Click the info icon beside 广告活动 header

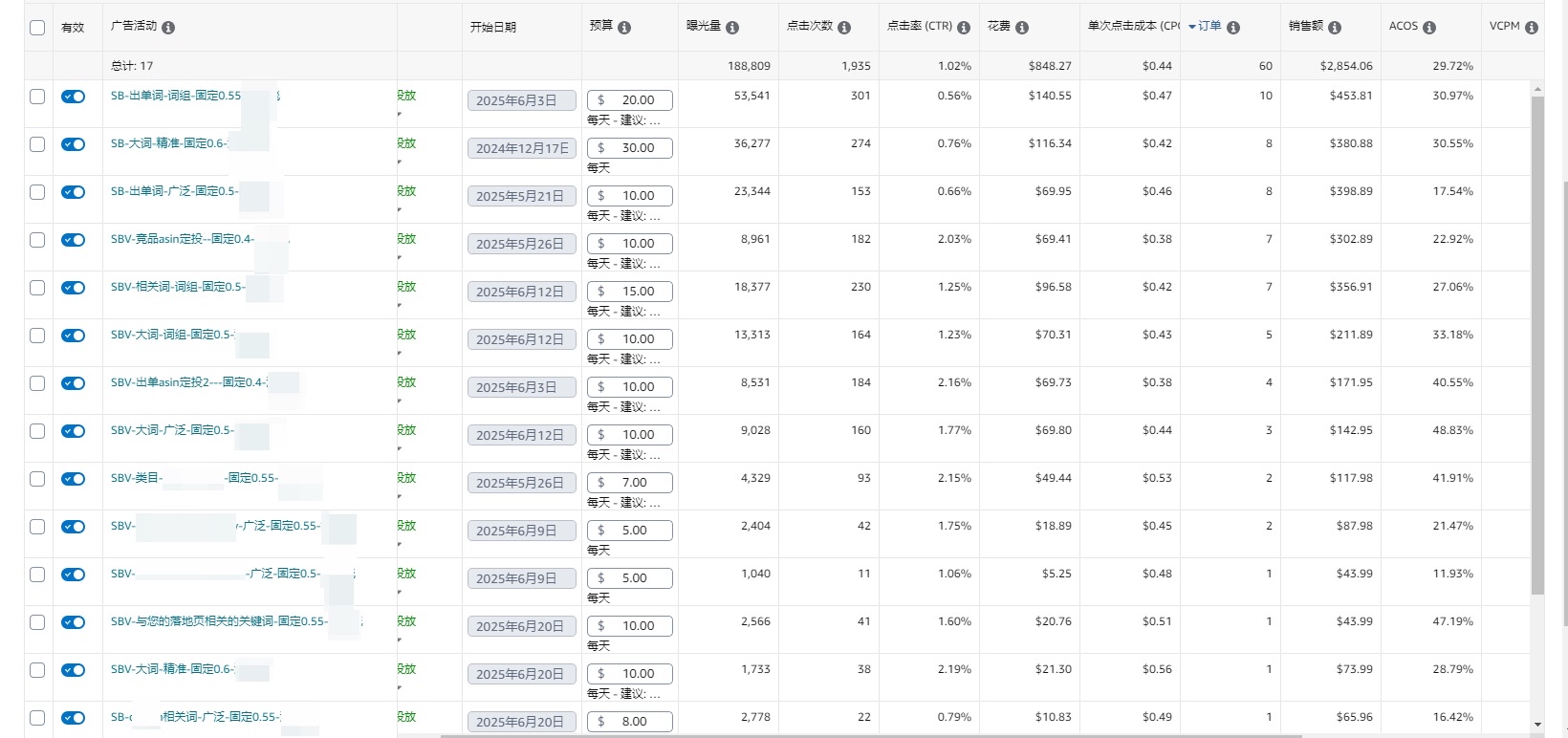pos(168,28)
